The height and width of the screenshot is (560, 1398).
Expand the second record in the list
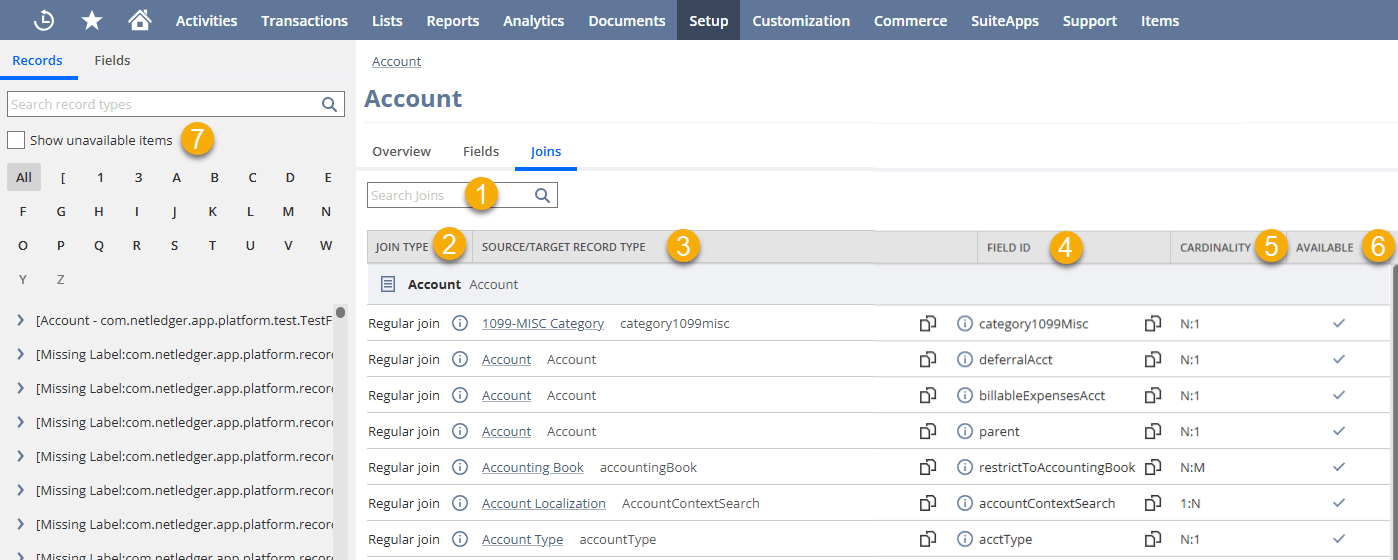click(20, 354)
